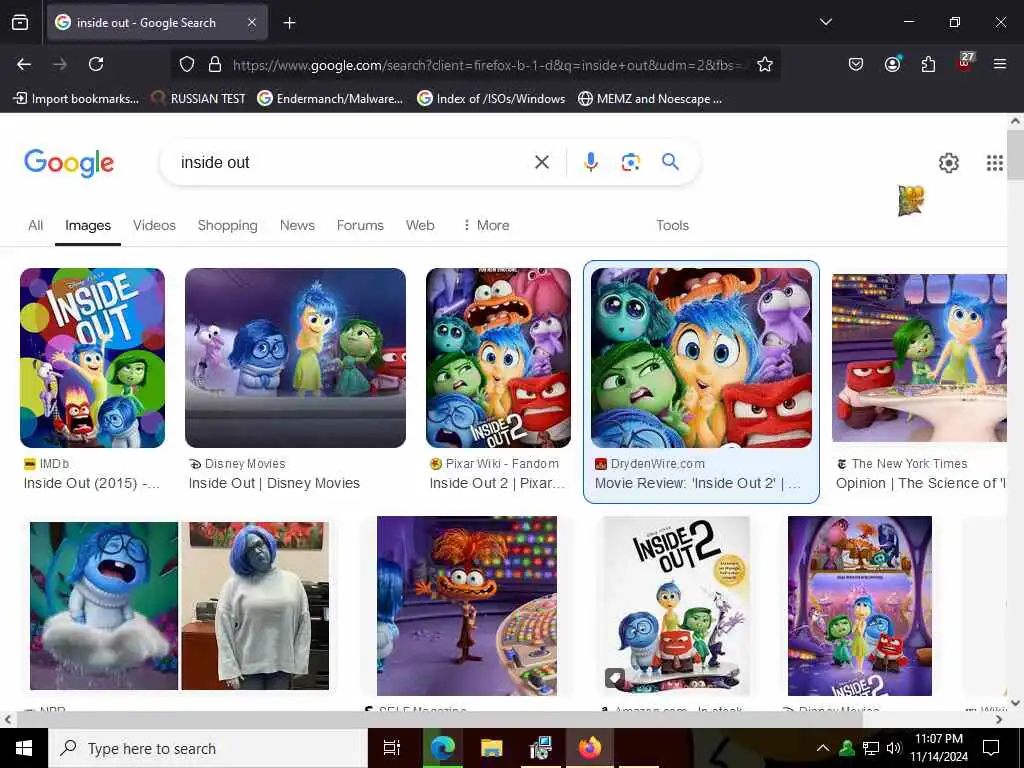Open Endermanch/Malware bookmark
The width and height of the screenshot is (1024, 768).
click(330, 99)
